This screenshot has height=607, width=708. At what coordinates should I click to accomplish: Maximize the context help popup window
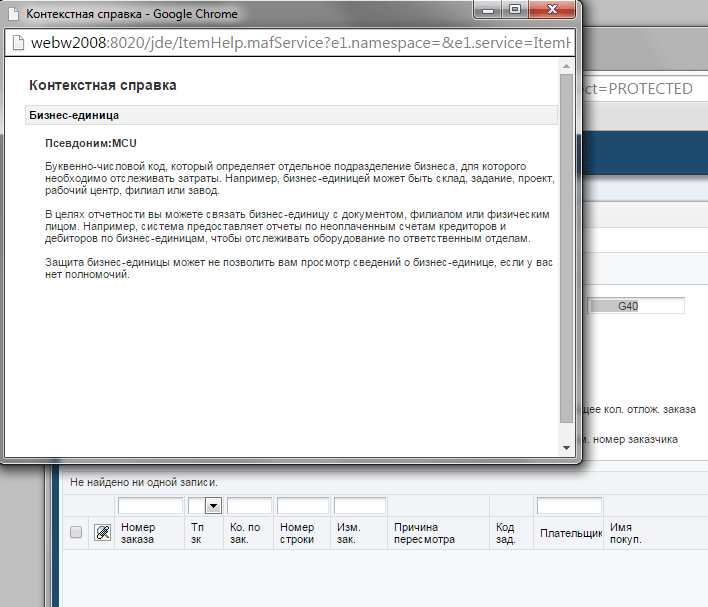[516, 14]
